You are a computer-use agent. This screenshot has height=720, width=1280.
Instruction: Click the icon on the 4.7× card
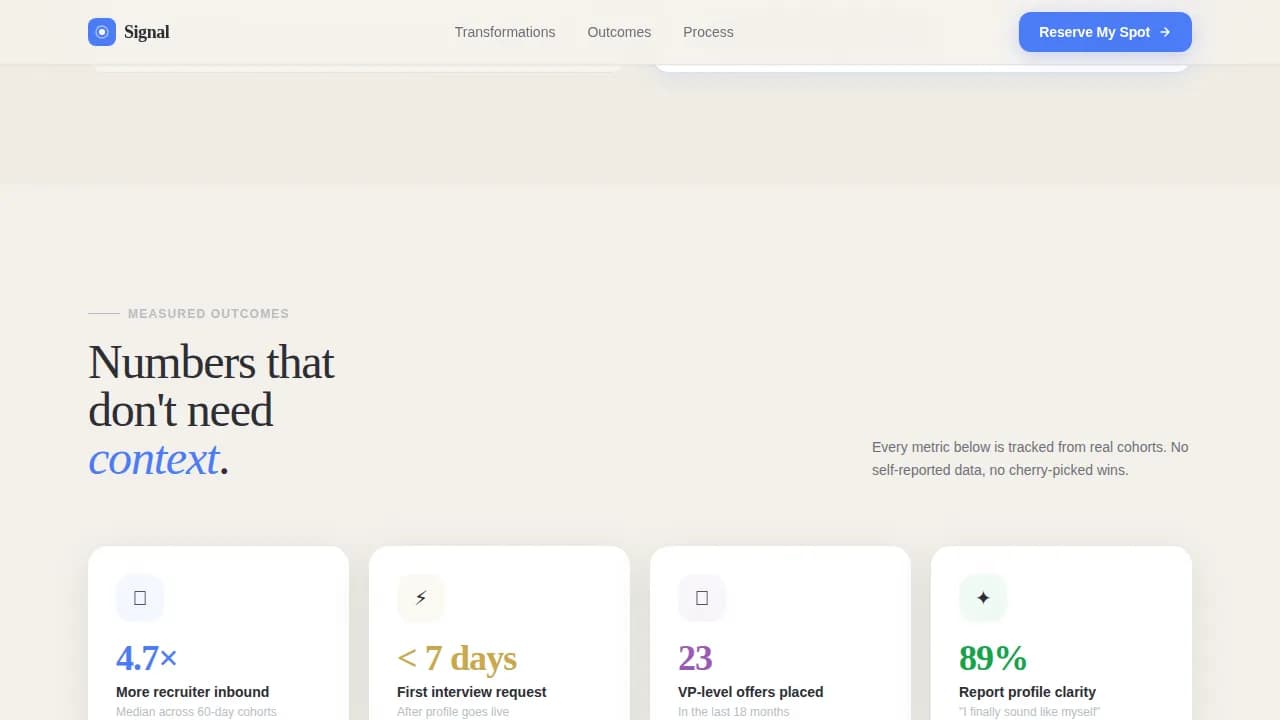click(140, 598)
